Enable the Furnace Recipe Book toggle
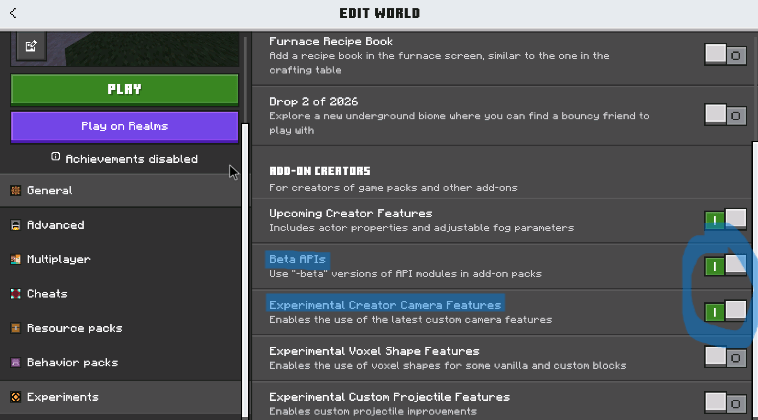Screen dimensions: 758x420 [x=725, y=55]
